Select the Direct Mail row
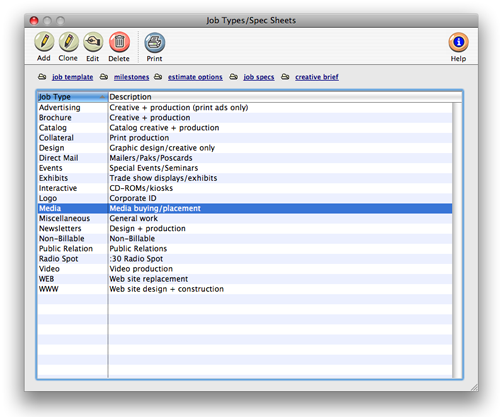500x417 pixels. pos(245,158)
